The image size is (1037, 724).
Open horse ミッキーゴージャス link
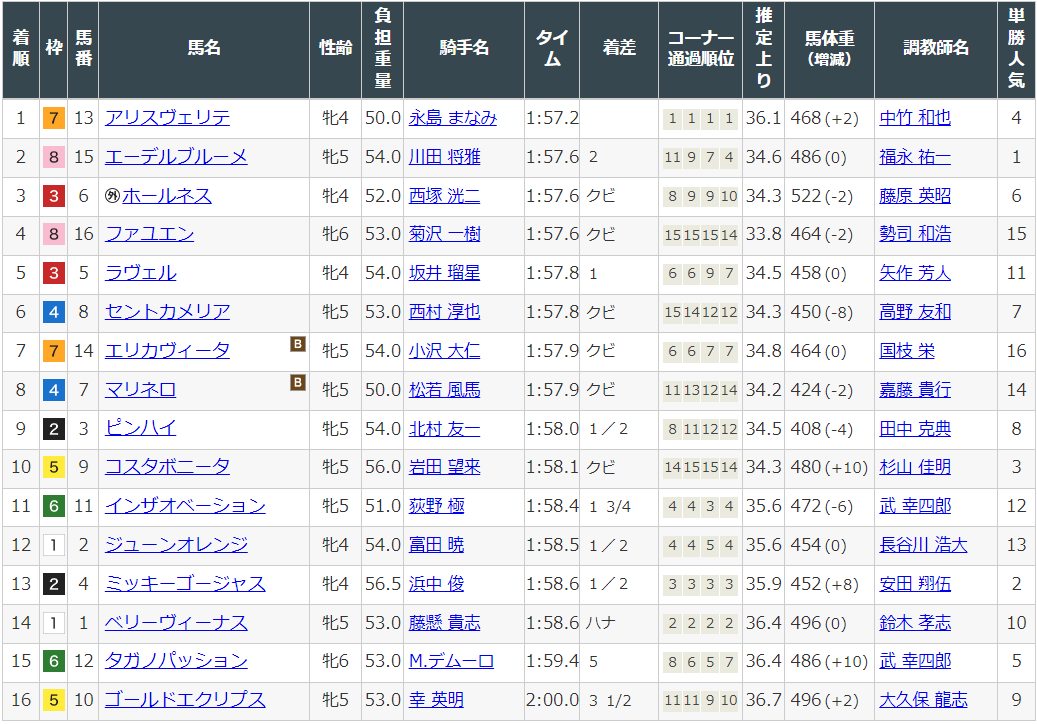(x=185, y=584)
